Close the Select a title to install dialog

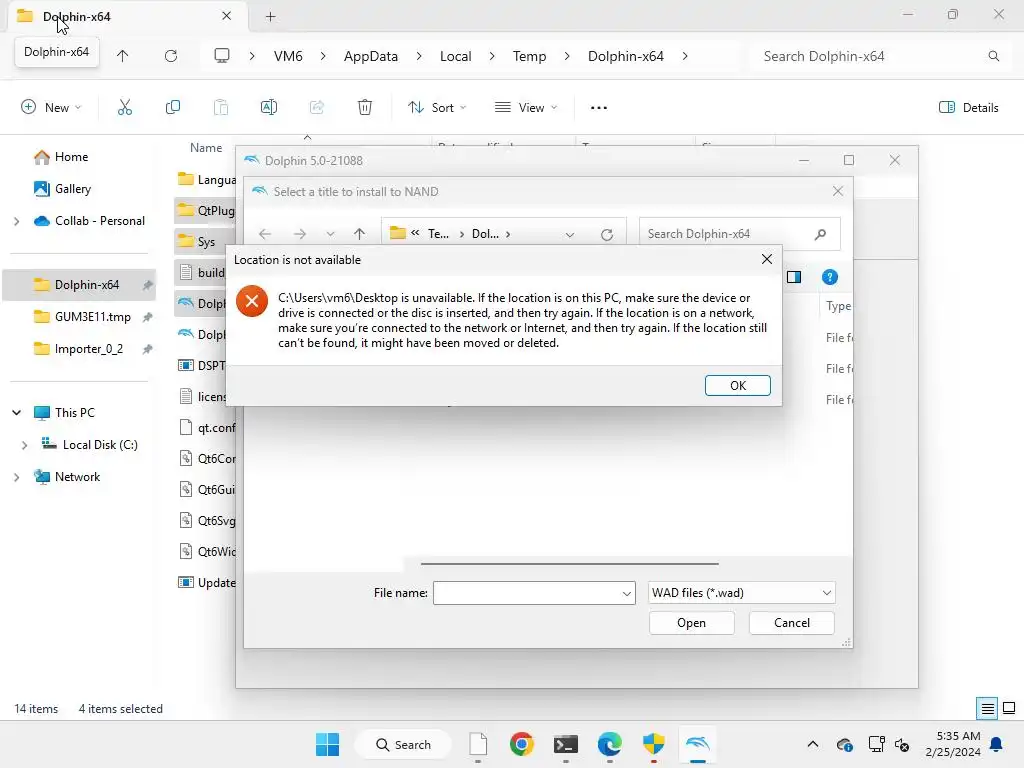(838, 191)
